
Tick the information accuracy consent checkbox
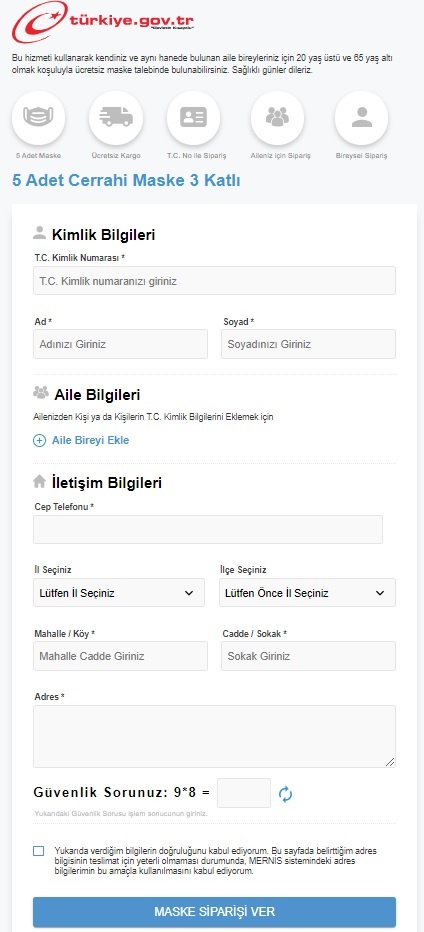coord(39,851)
